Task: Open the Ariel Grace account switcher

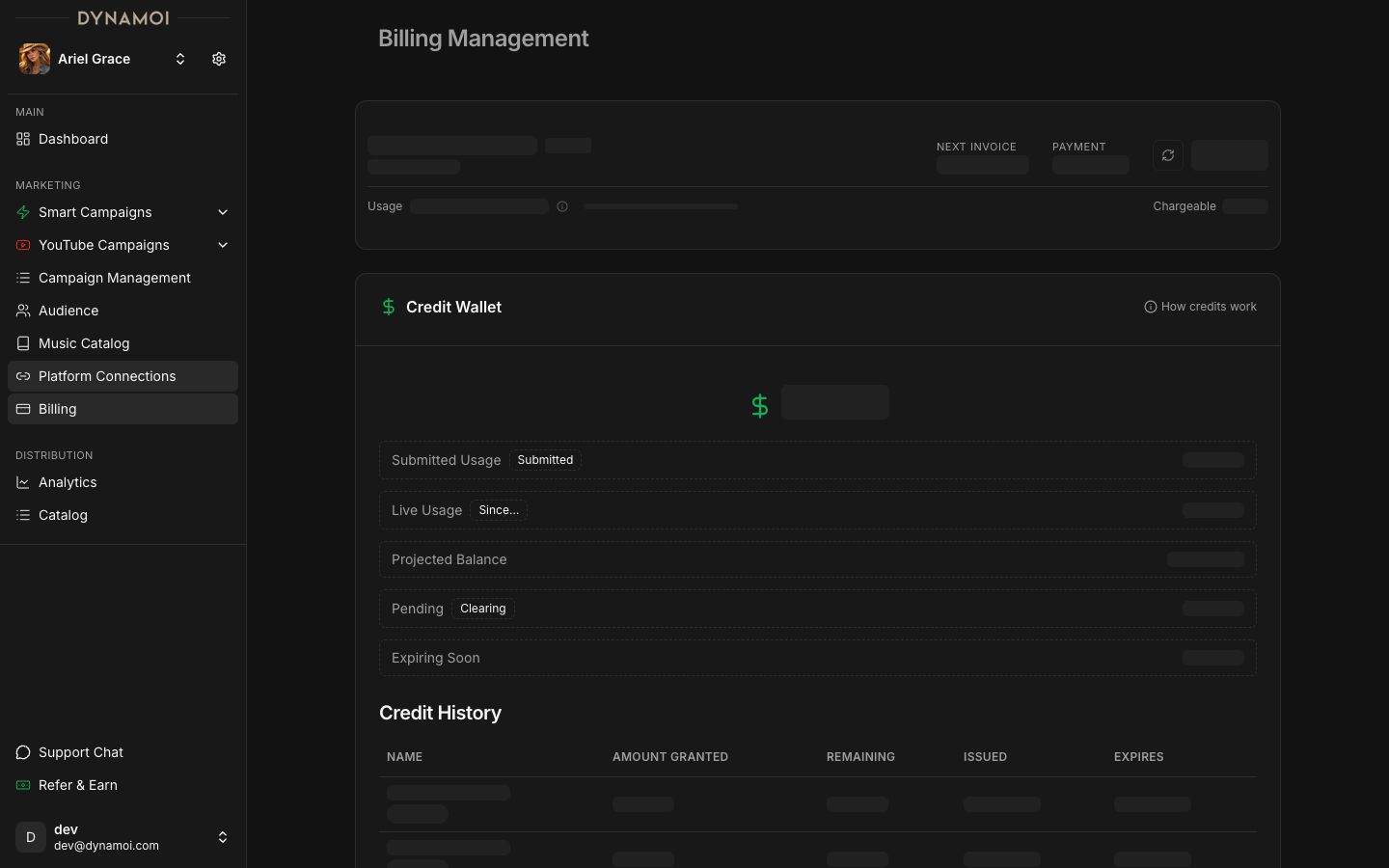Action: (x=179, y=59)
